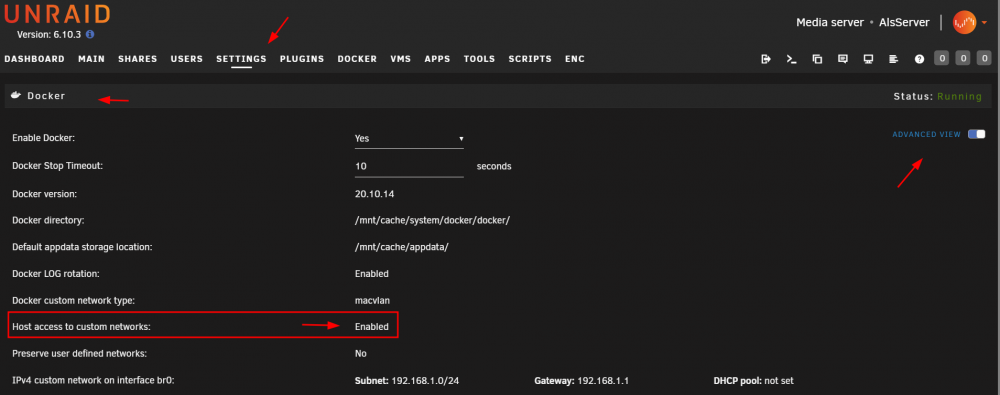Viewport: 1000px width, 395px height.
Task: Click the ADVANCED VIEW label
Action: [x=926, y=135]
